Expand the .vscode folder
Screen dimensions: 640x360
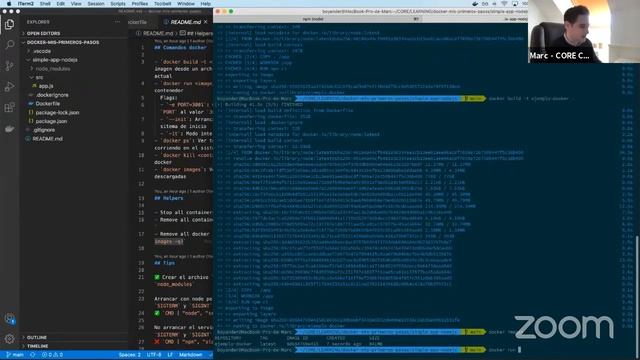tap(42, 51)
